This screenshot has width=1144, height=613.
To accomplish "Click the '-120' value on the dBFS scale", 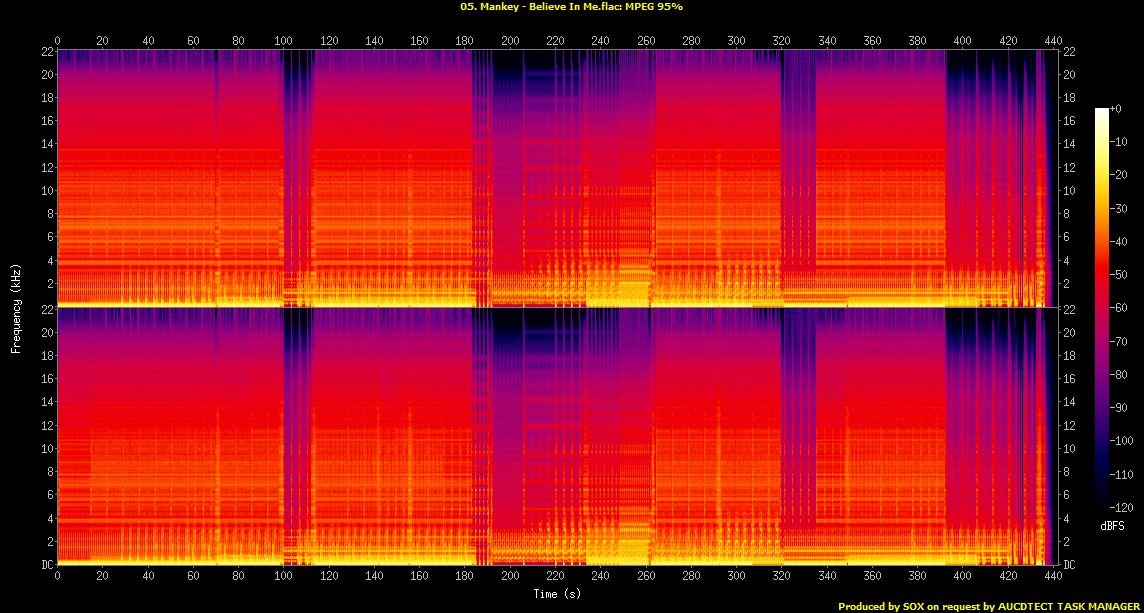I will click(x=1125, y=507).
